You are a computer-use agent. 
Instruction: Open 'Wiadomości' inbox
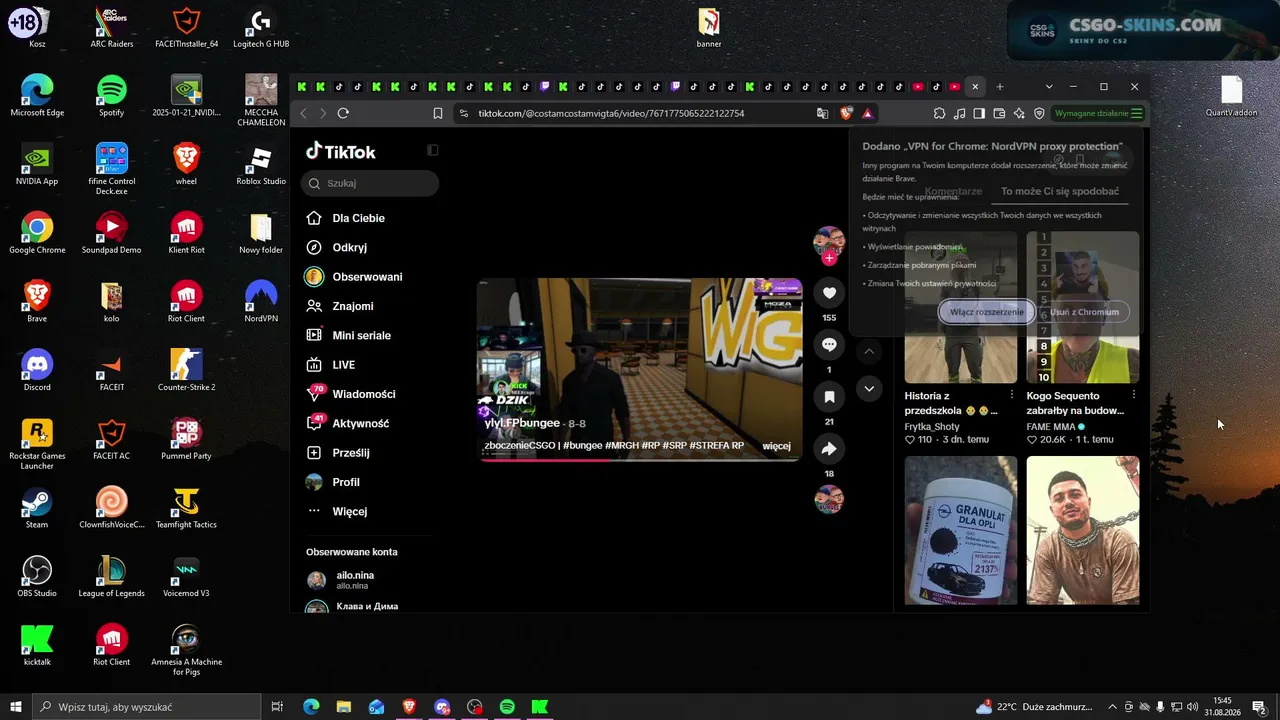351,394
